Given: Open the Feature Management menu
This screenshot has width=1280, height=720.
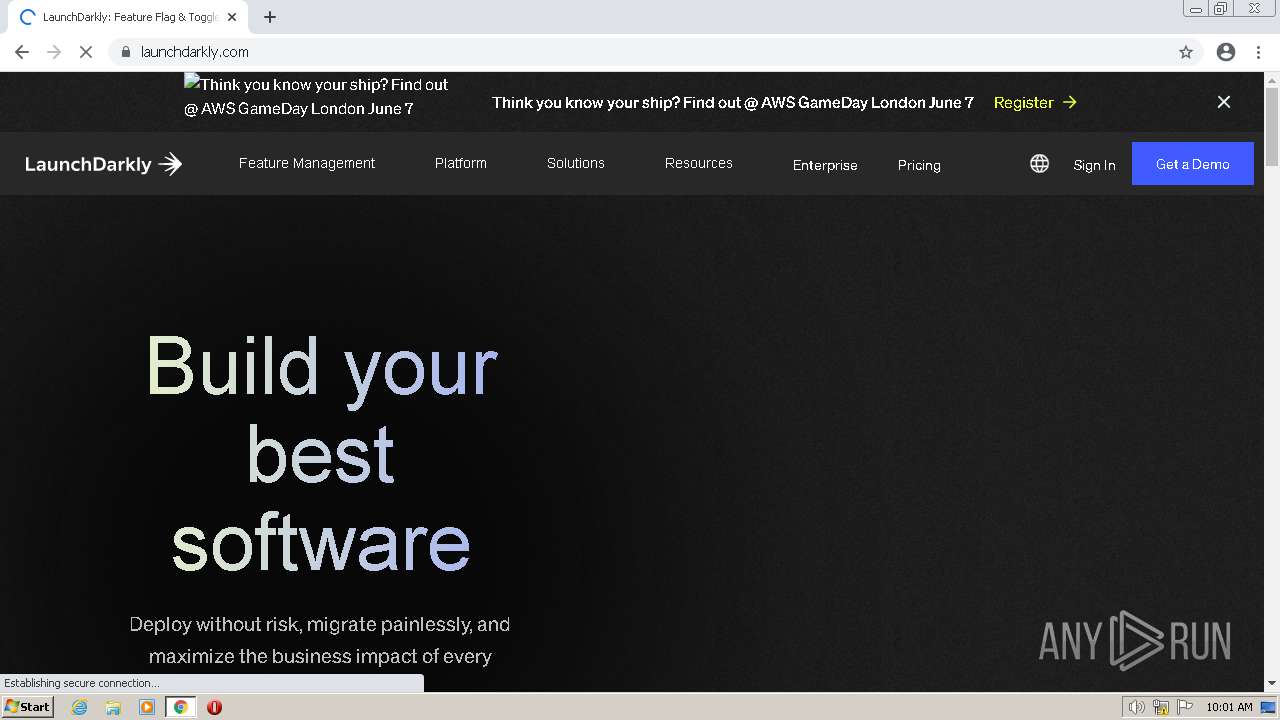Looking at the screenshot, I should 307,163.
